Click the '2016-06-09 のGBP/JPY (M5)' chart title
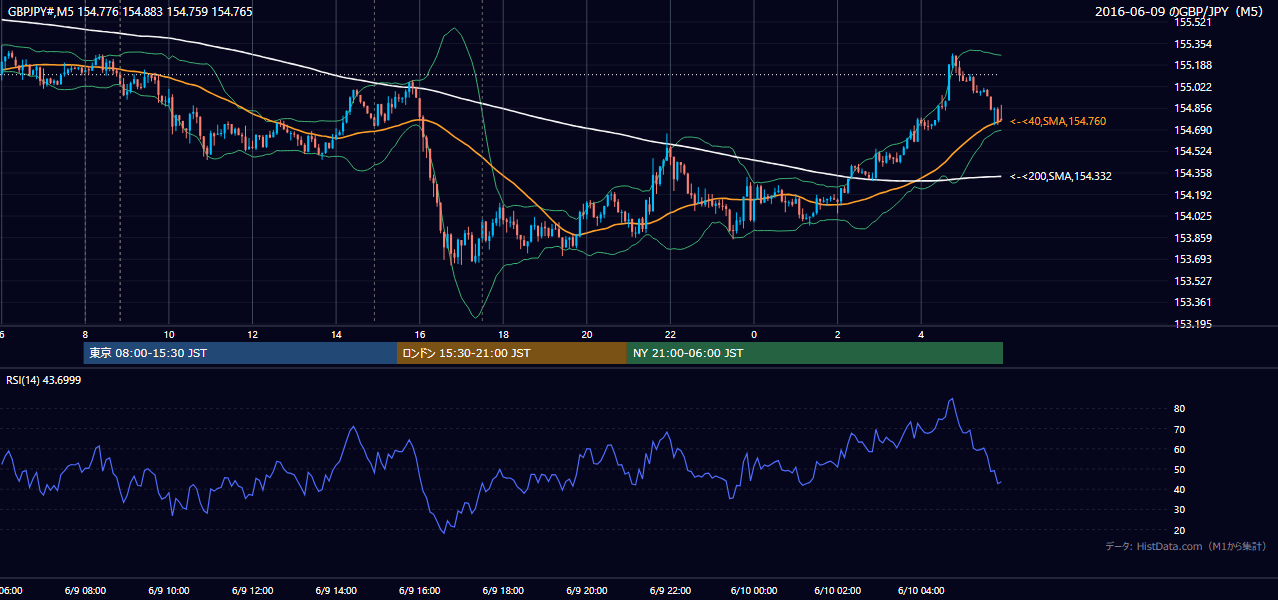This screenshot has height=600, width=1278. pos(1181,11)
